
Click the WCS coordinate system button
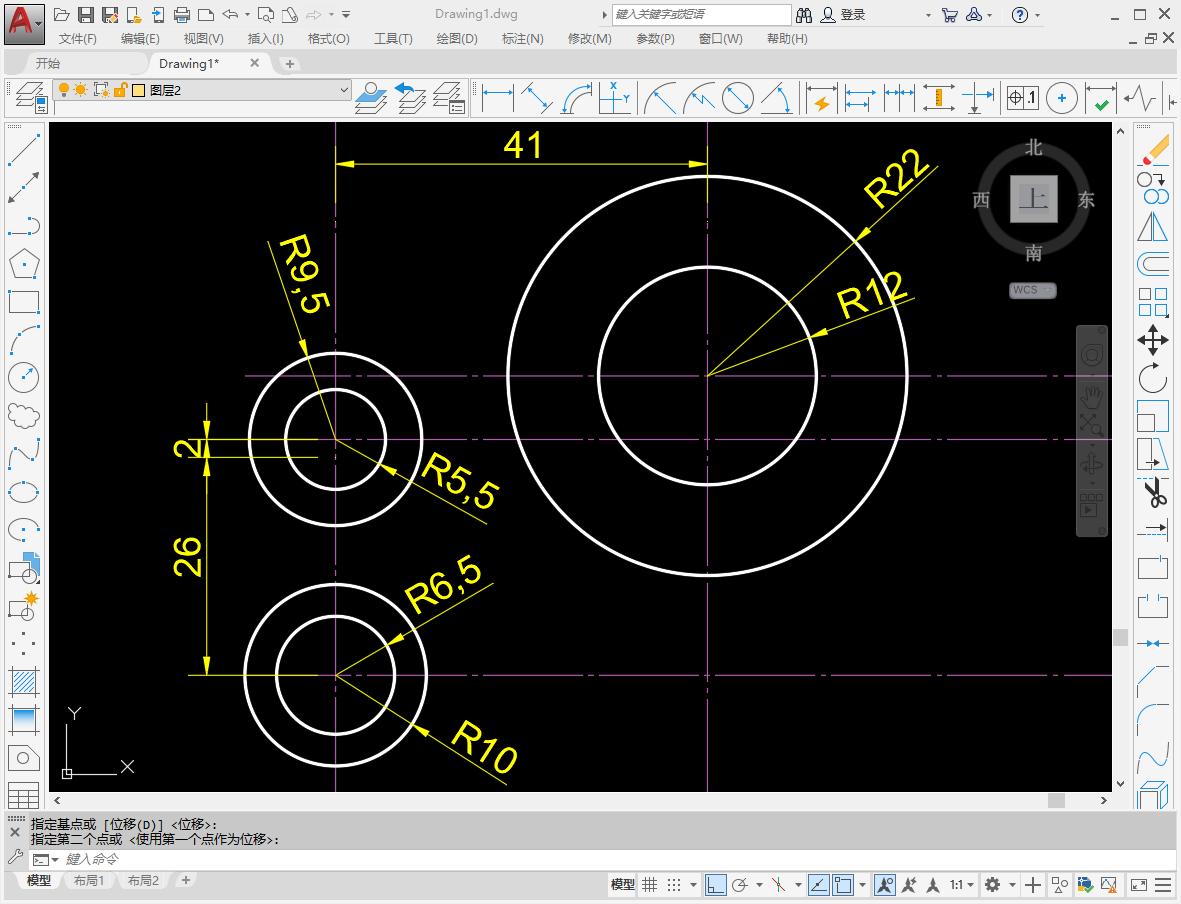pos(1032,290)
